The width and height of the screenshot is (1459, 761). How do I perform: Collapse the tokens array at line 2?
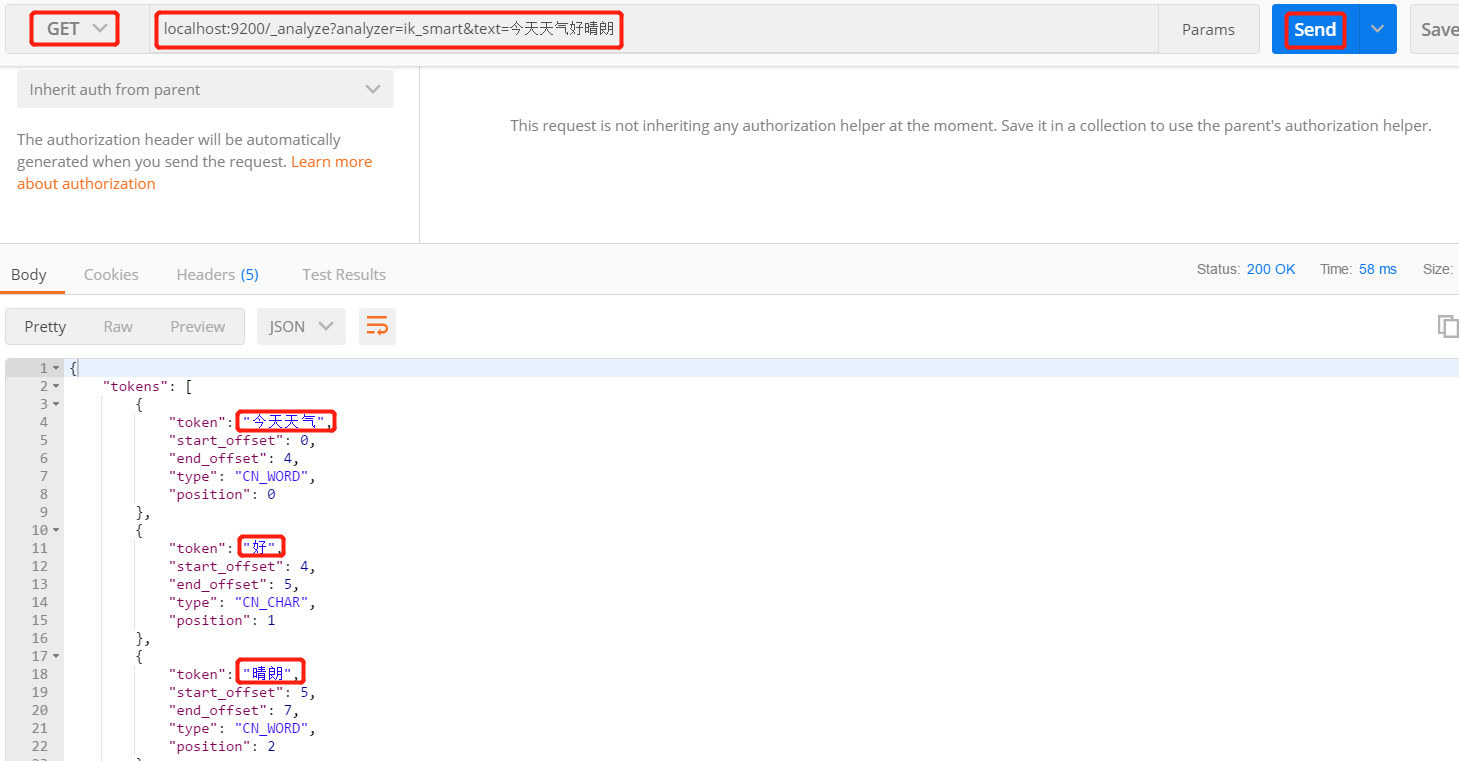coord(56,386)
